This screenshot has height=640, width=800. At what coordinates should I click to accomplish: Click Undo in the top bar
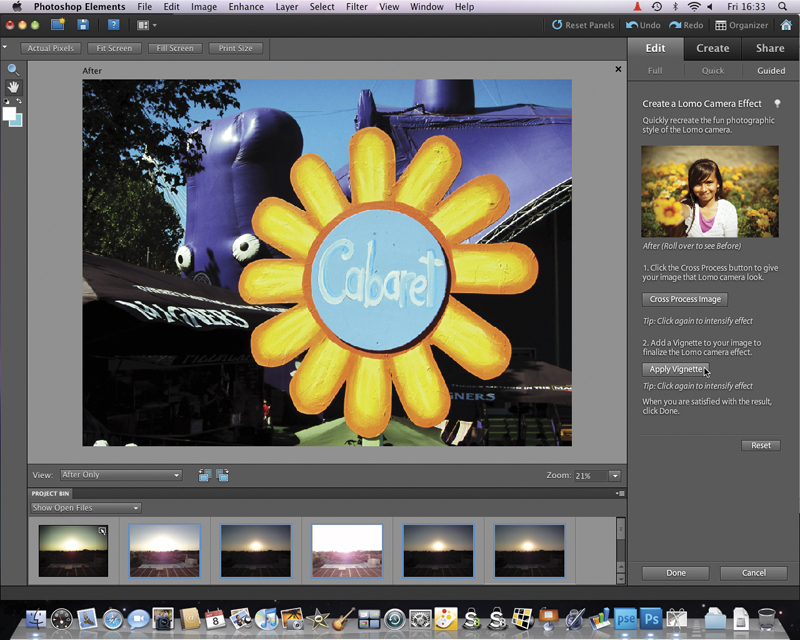tap(643, 25)
